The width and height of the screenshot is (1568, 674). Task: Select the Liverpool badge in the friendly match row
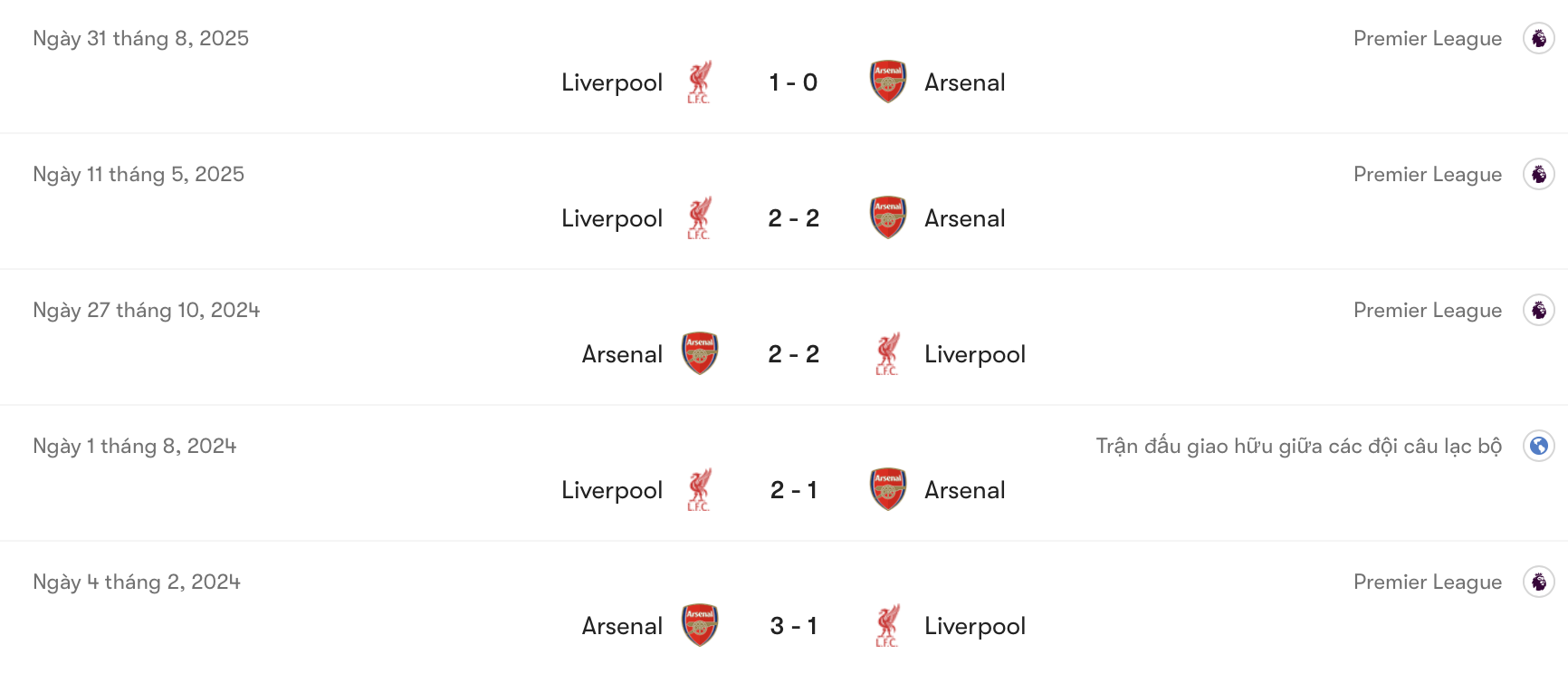[x=699, y=490]
